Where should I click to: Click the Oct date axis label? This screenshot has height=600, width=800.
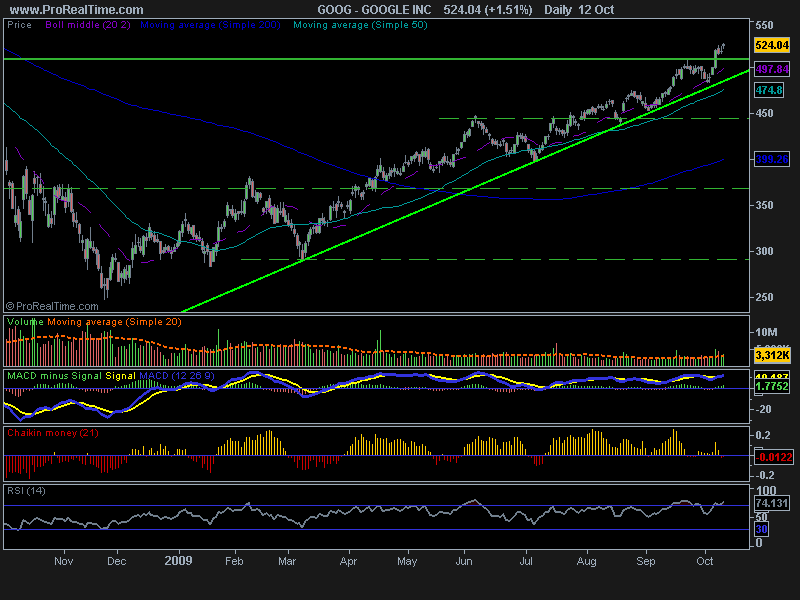click(x=705, y=561)
